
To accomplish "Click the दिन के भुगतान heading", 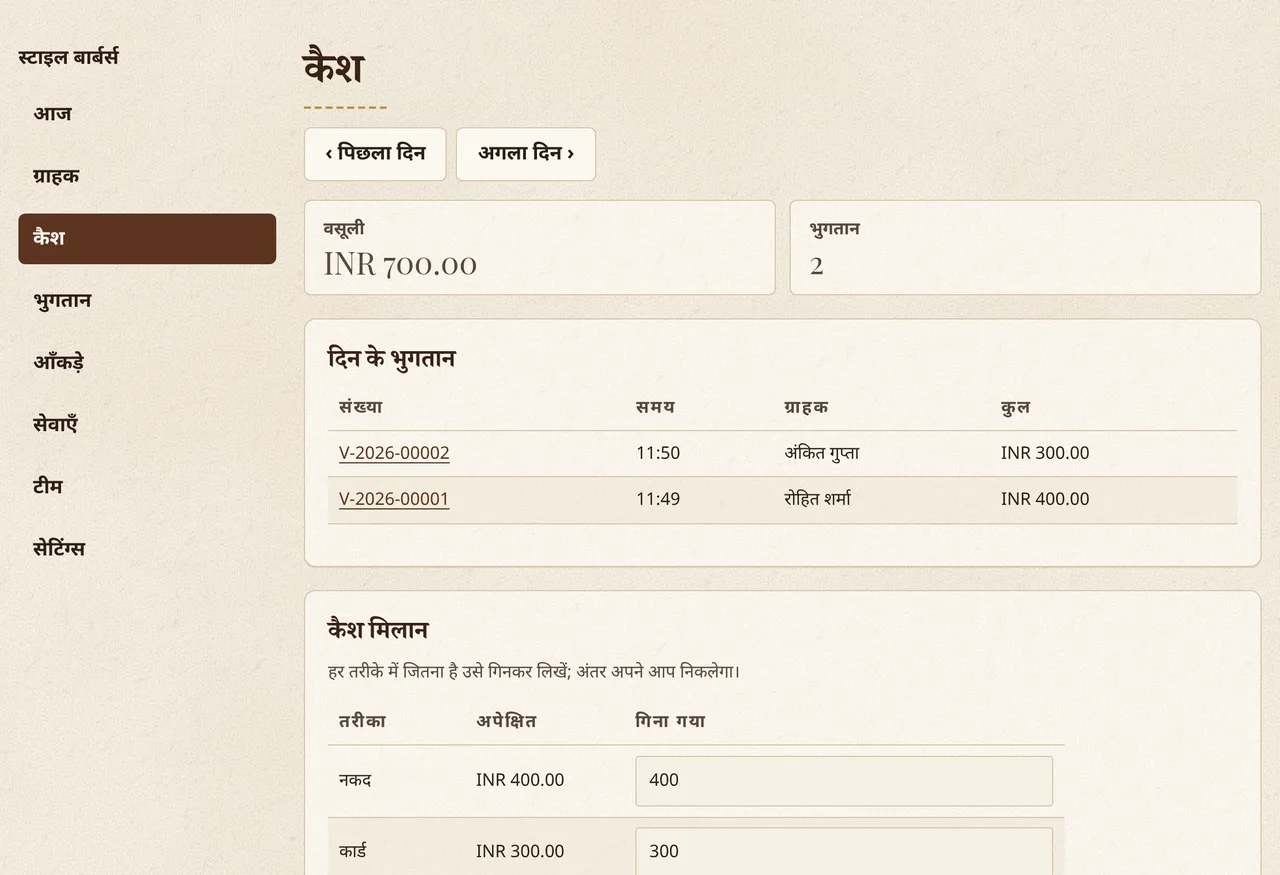I will tap(391, 357).
